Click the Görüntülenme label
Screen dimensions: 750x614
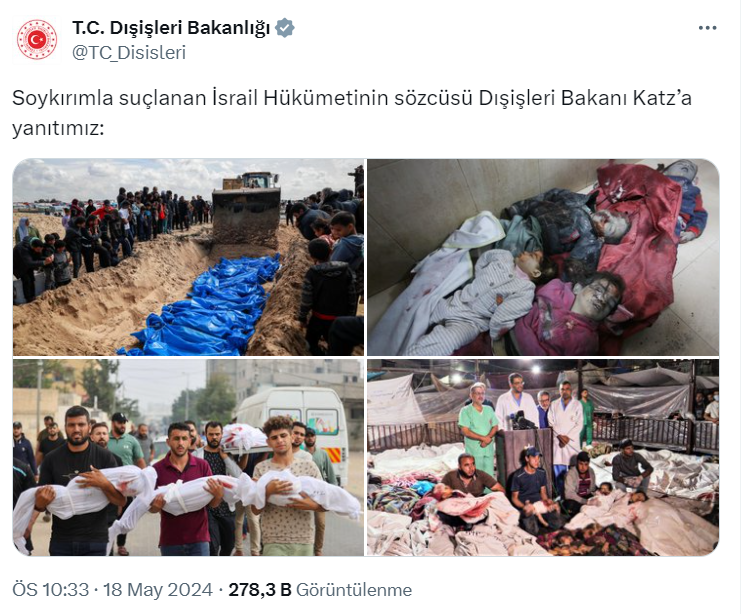tap(354, 590)
